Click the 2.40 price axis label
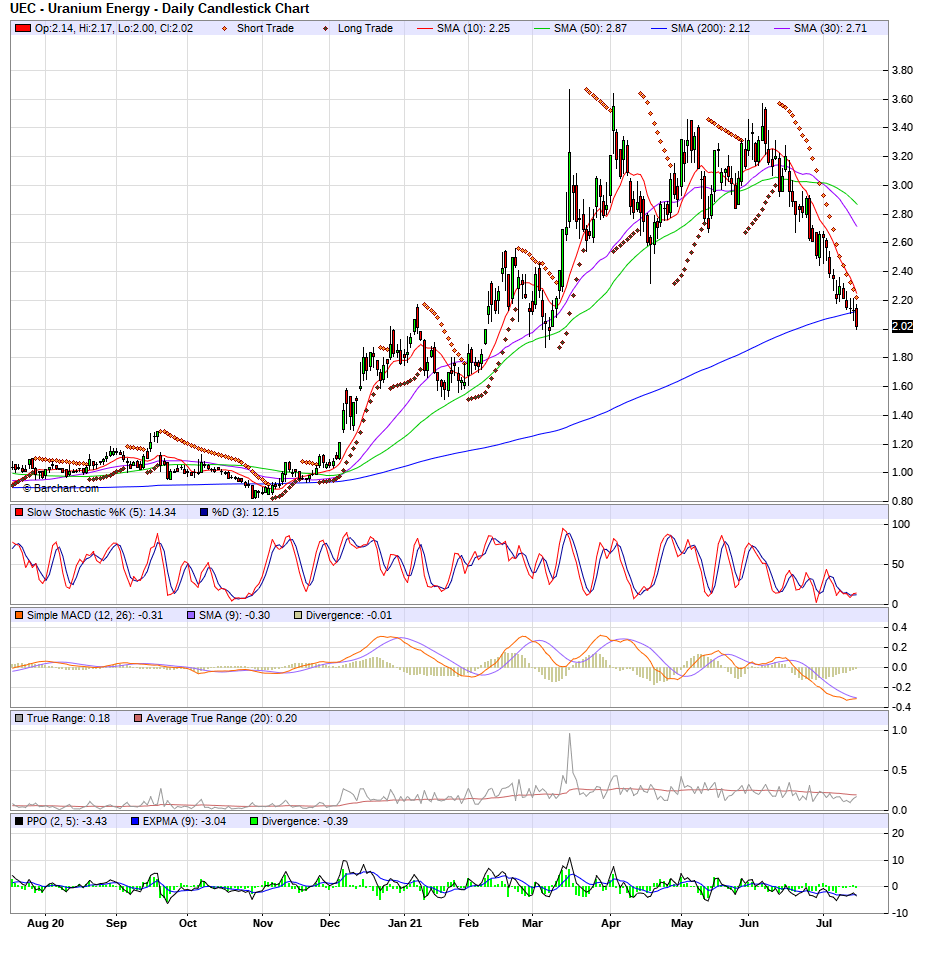This screenshot has height=954, width=930. click(902, 271)
